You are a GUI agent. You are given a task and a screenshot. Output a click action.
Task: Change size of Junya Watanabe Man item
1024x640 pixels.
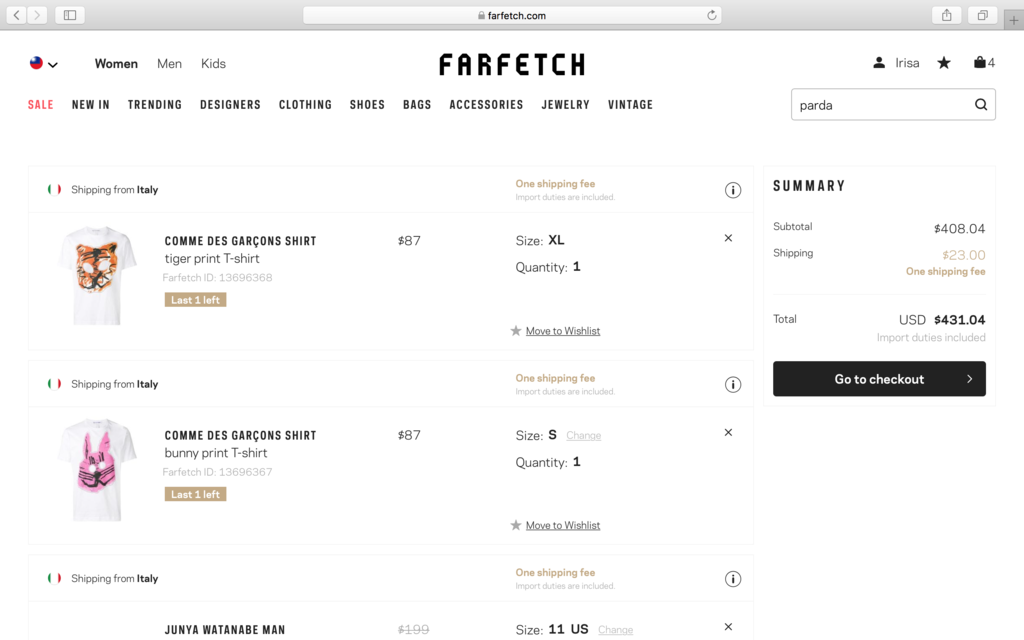(615, 630)
